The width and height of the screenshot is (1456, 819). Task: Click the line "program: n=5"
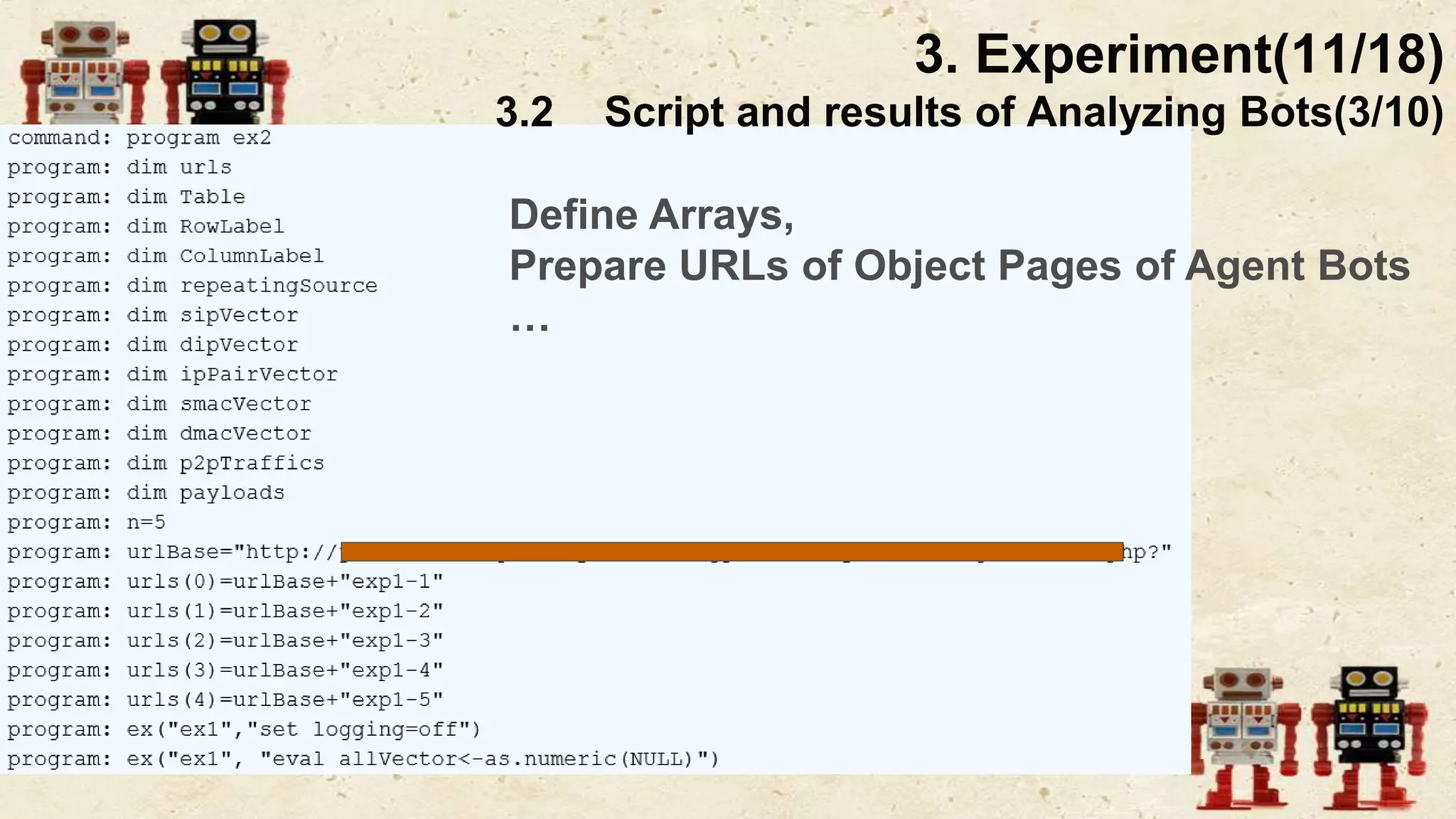click(x=87, y=523)
